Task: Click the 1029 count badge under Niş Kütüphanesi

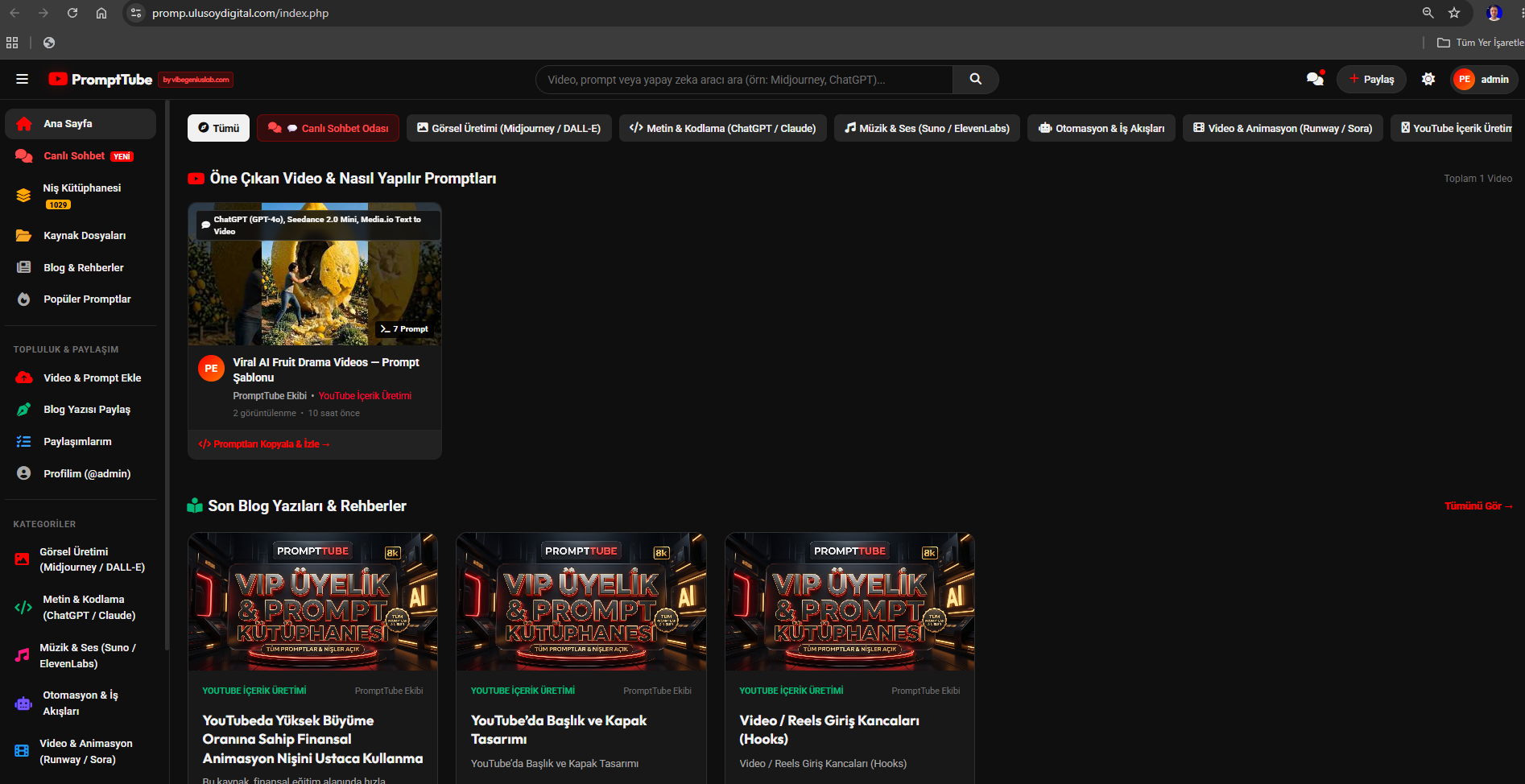Action: pos(59,205)
